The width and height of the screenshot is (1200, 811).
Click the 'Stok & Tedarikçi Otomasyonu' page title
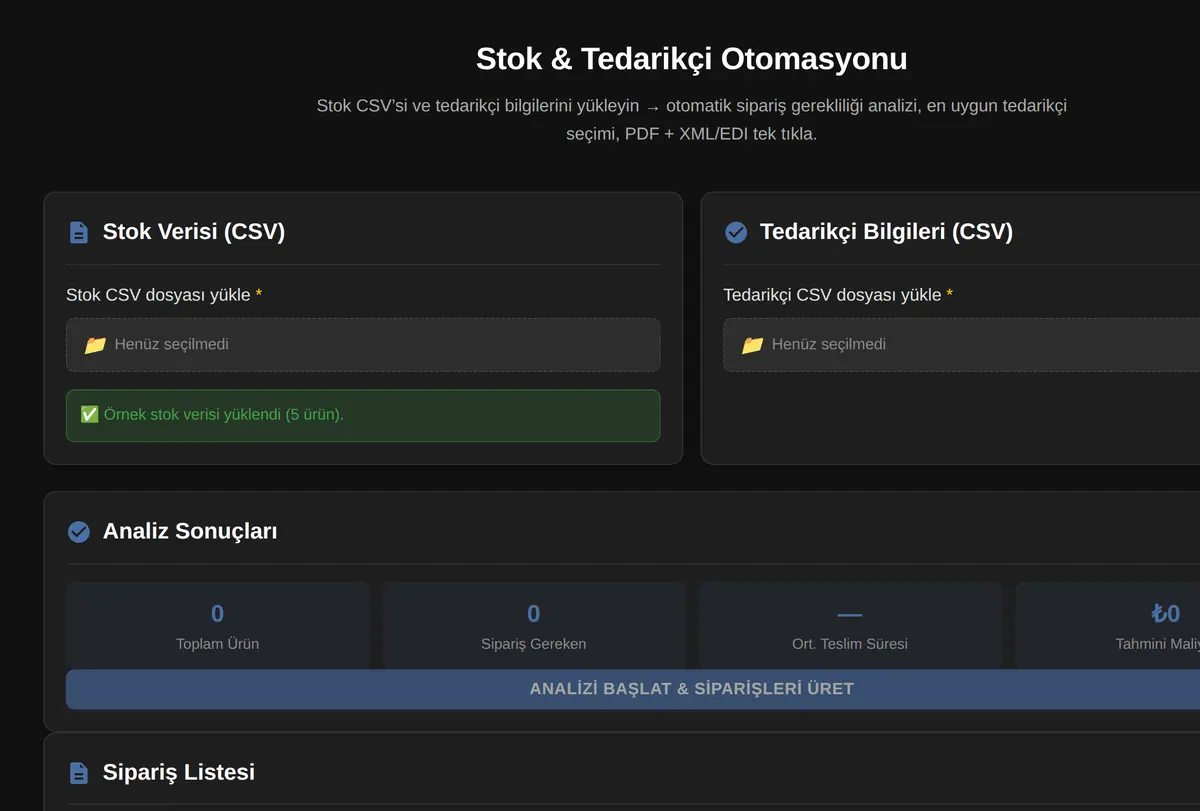click(x=691, y=59)
